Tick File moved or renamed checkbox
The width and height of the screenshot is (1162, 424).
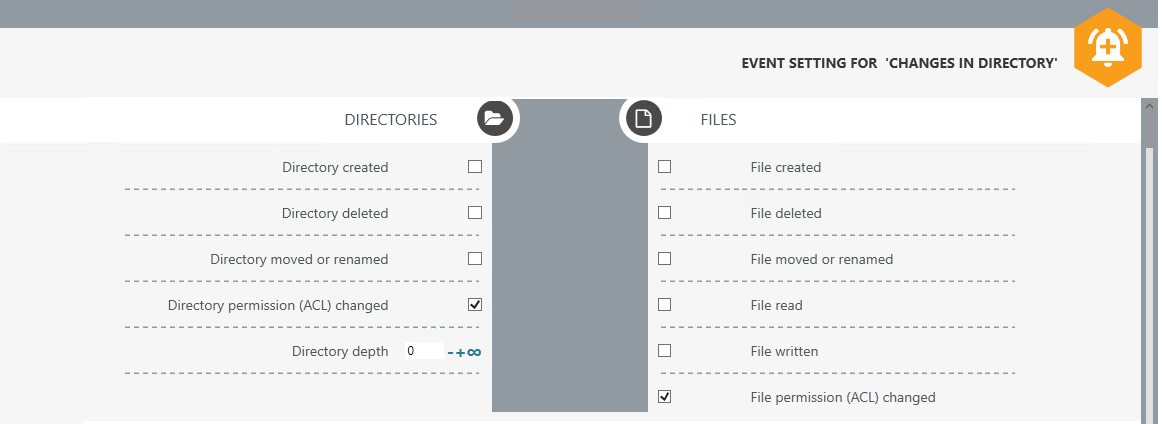coord(665,259)
